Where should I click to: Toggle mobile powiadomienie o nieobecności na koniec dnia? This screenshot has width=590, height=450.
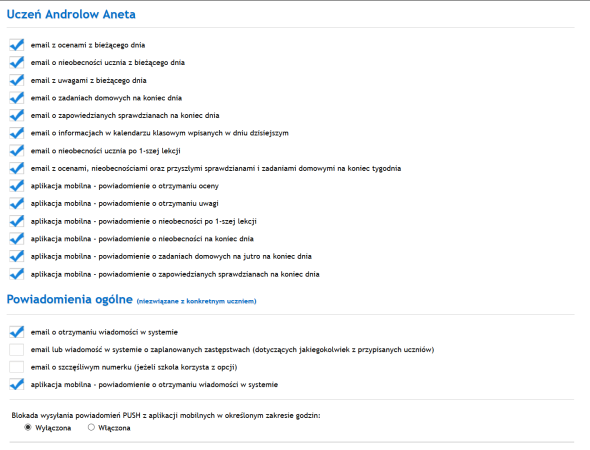tap(17, 239)
